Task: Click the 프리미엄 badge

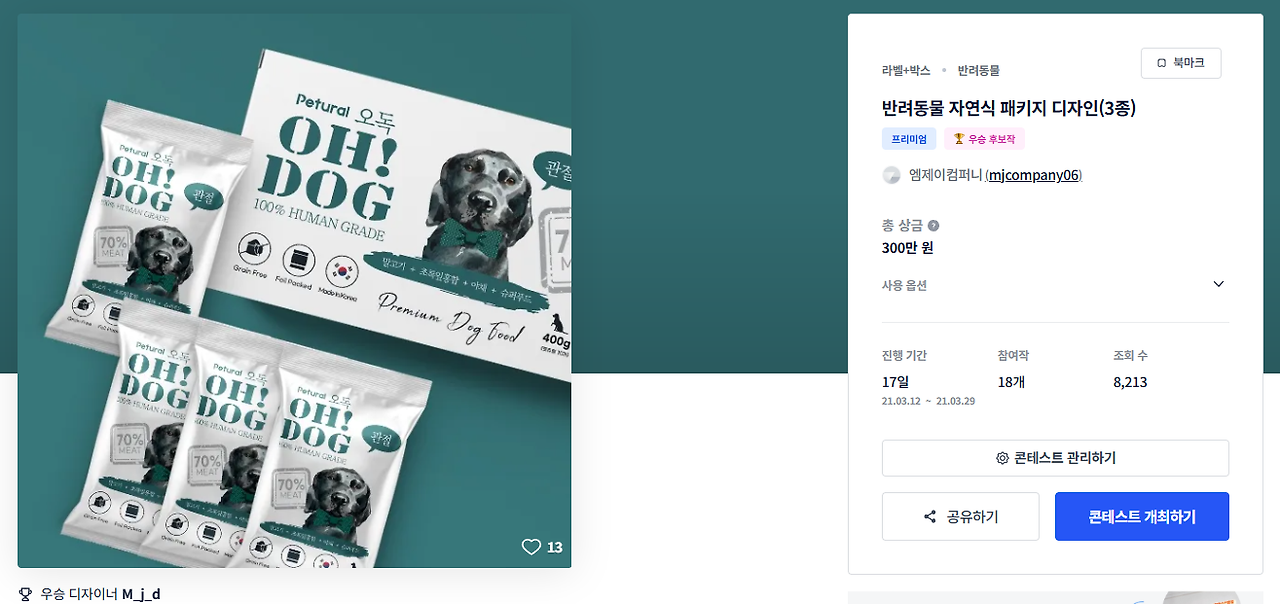Action: (x=909, y=139)
